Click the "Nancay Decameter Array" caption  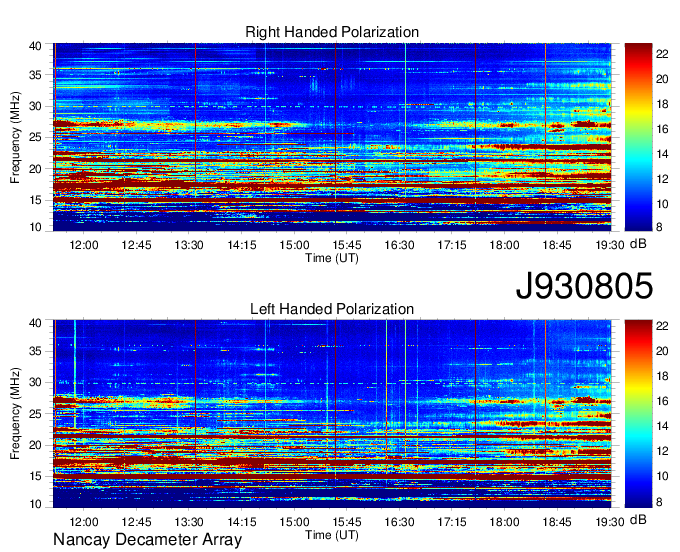point(147,539)
